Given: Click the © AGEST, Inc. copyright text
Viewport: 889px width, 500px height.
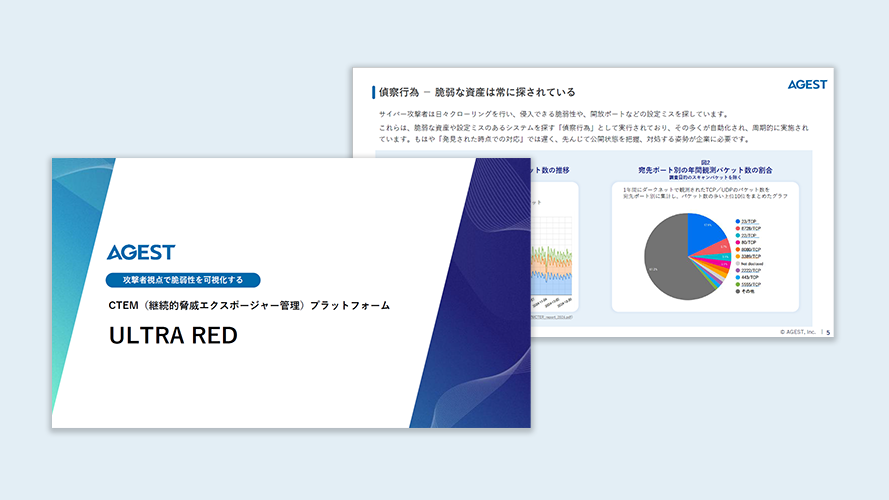Looking at the screenshot, I should (x=798, y=332).
